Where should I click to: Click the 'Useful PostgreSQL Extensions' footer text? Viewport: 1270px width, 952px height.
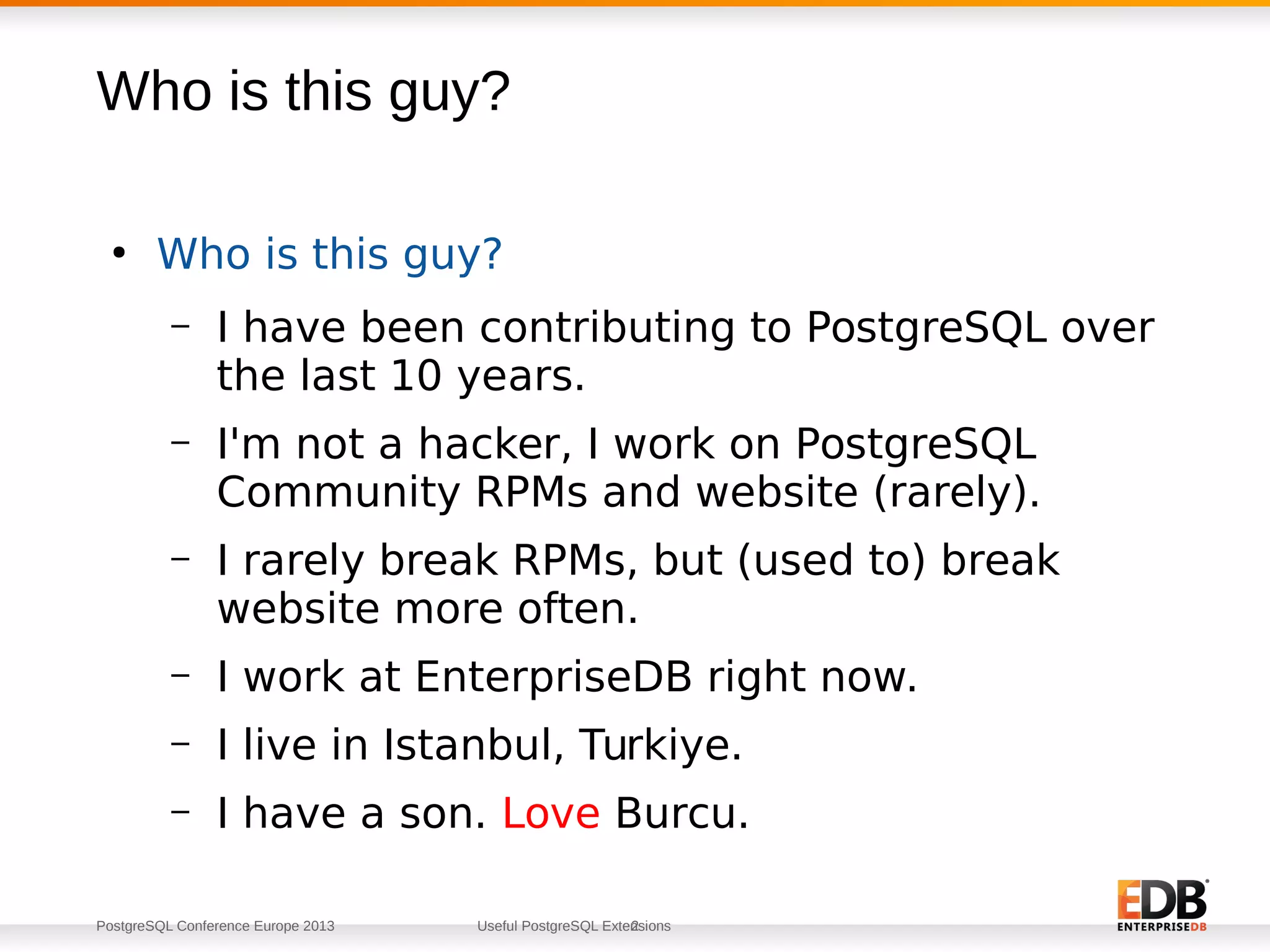pos(574,926)
